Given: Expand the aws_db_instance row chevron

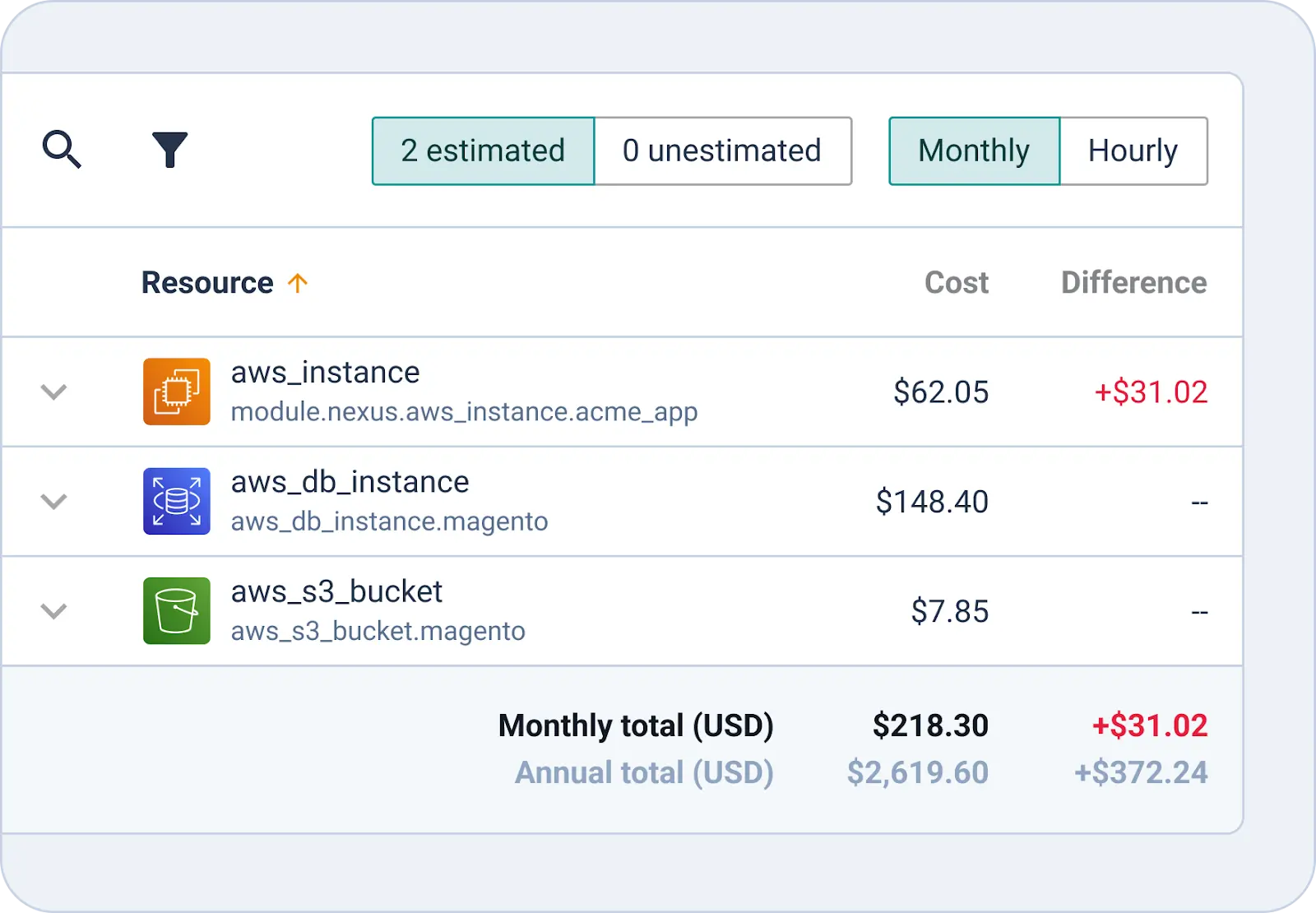Looking at the screenshot, I should (x=53, y=501).
